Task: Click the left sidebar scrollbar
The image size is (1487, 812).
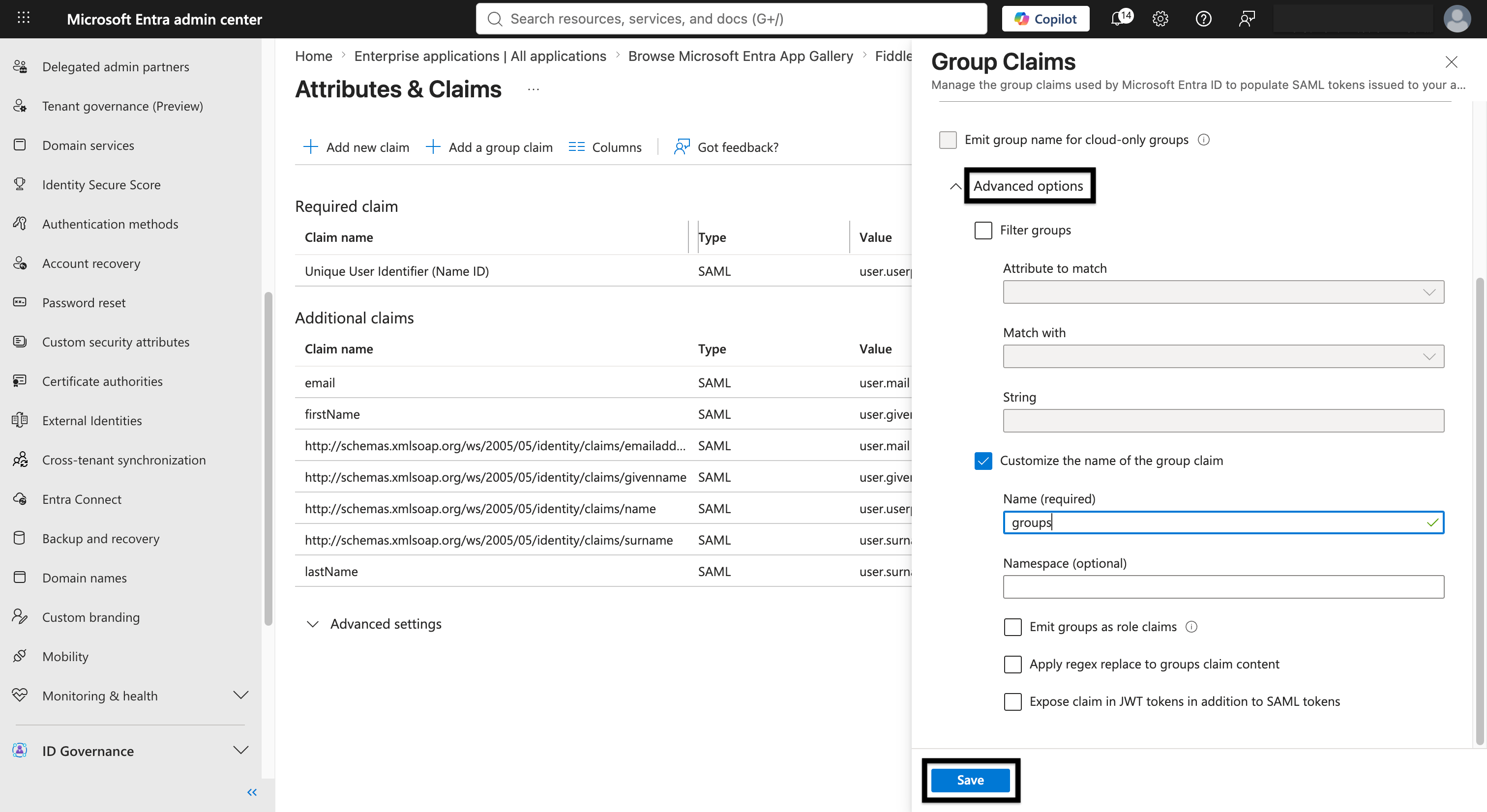Action: [x=268, y=459]
